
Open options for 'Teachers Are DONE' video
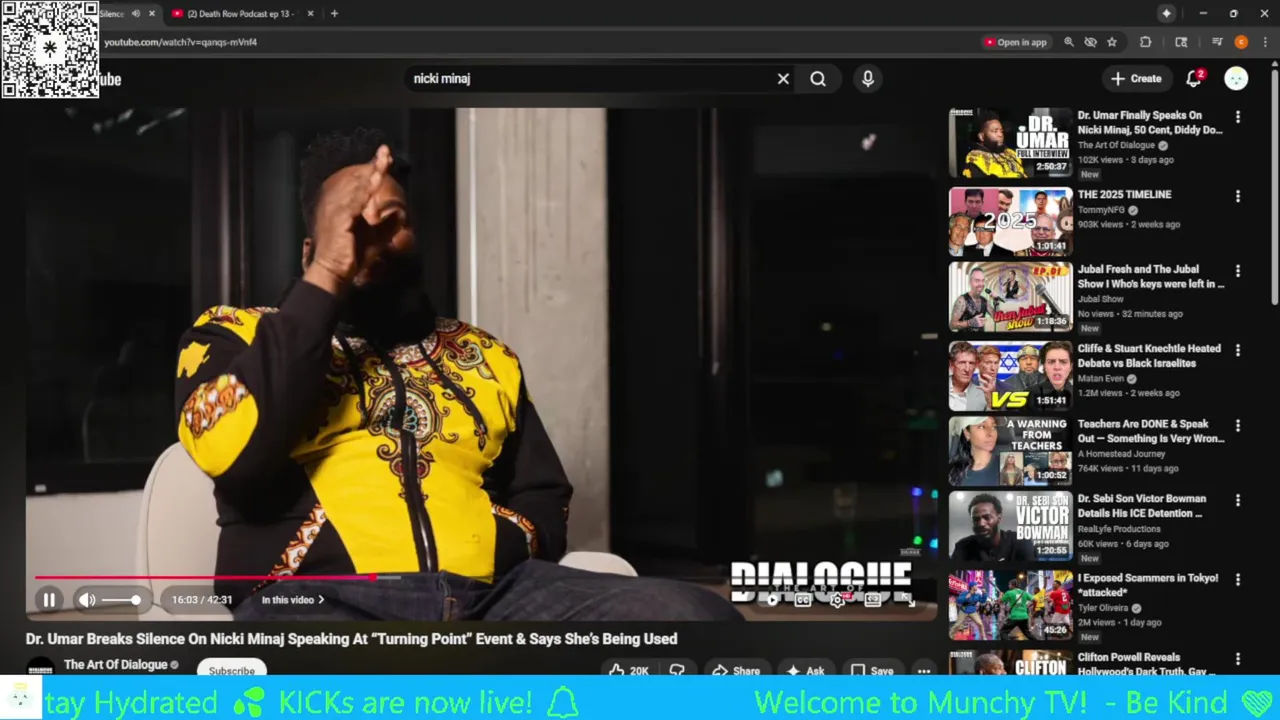(1238, 426)
